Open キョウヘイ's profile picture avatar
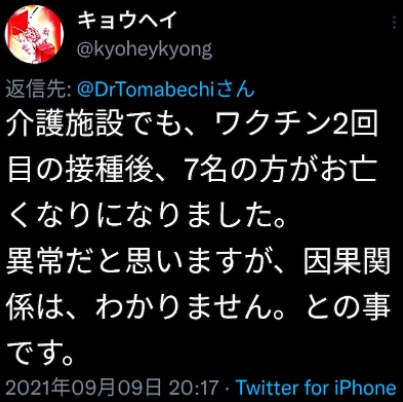 (34, 33)
